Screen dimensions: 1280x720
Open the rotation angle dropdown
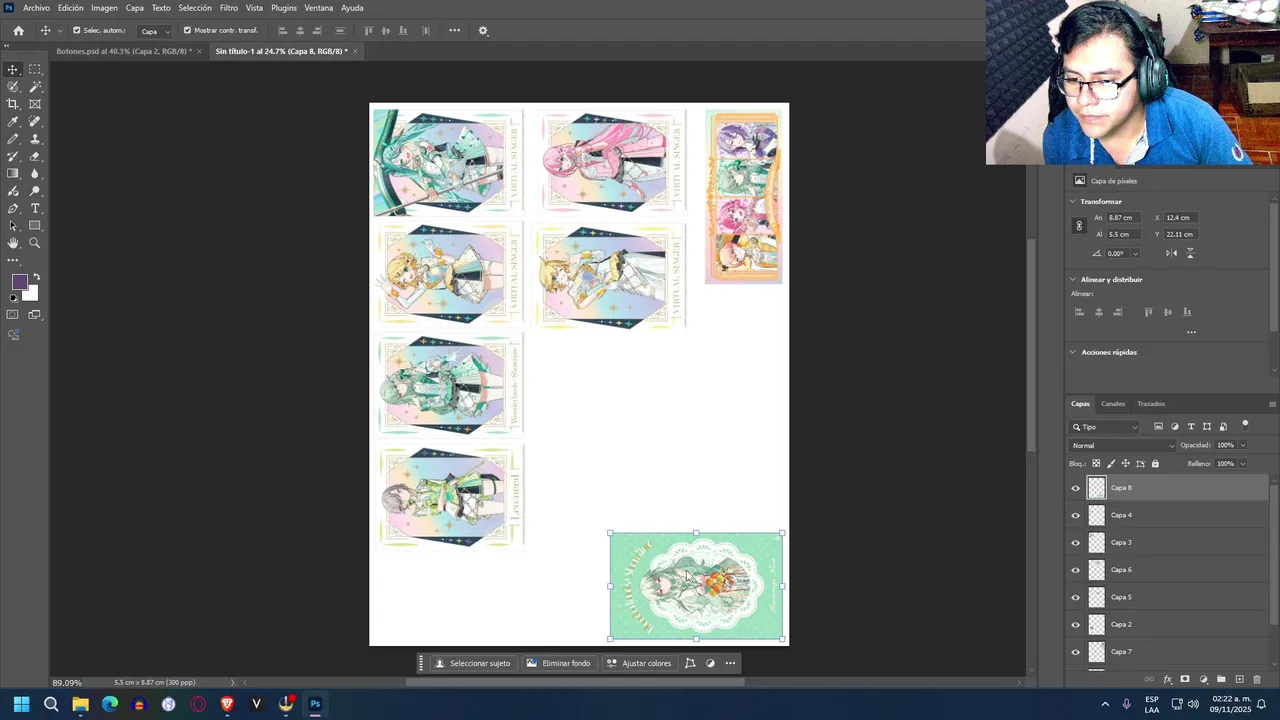(1134, 254)
